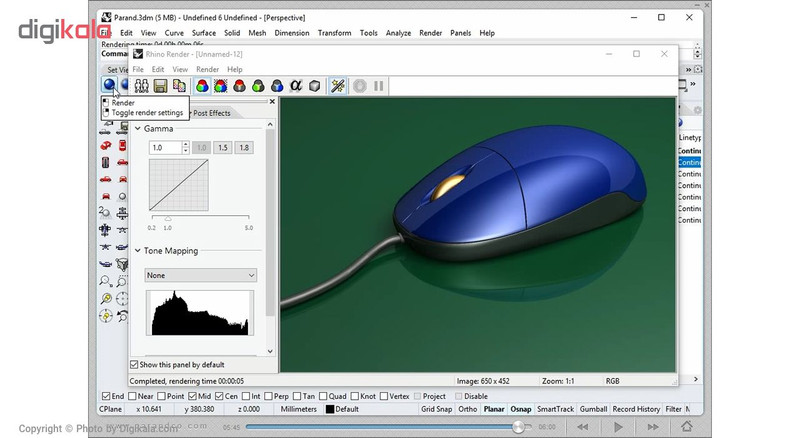
Task: Open the Tone Mapping None dropdown
Action: pos(201,275)
